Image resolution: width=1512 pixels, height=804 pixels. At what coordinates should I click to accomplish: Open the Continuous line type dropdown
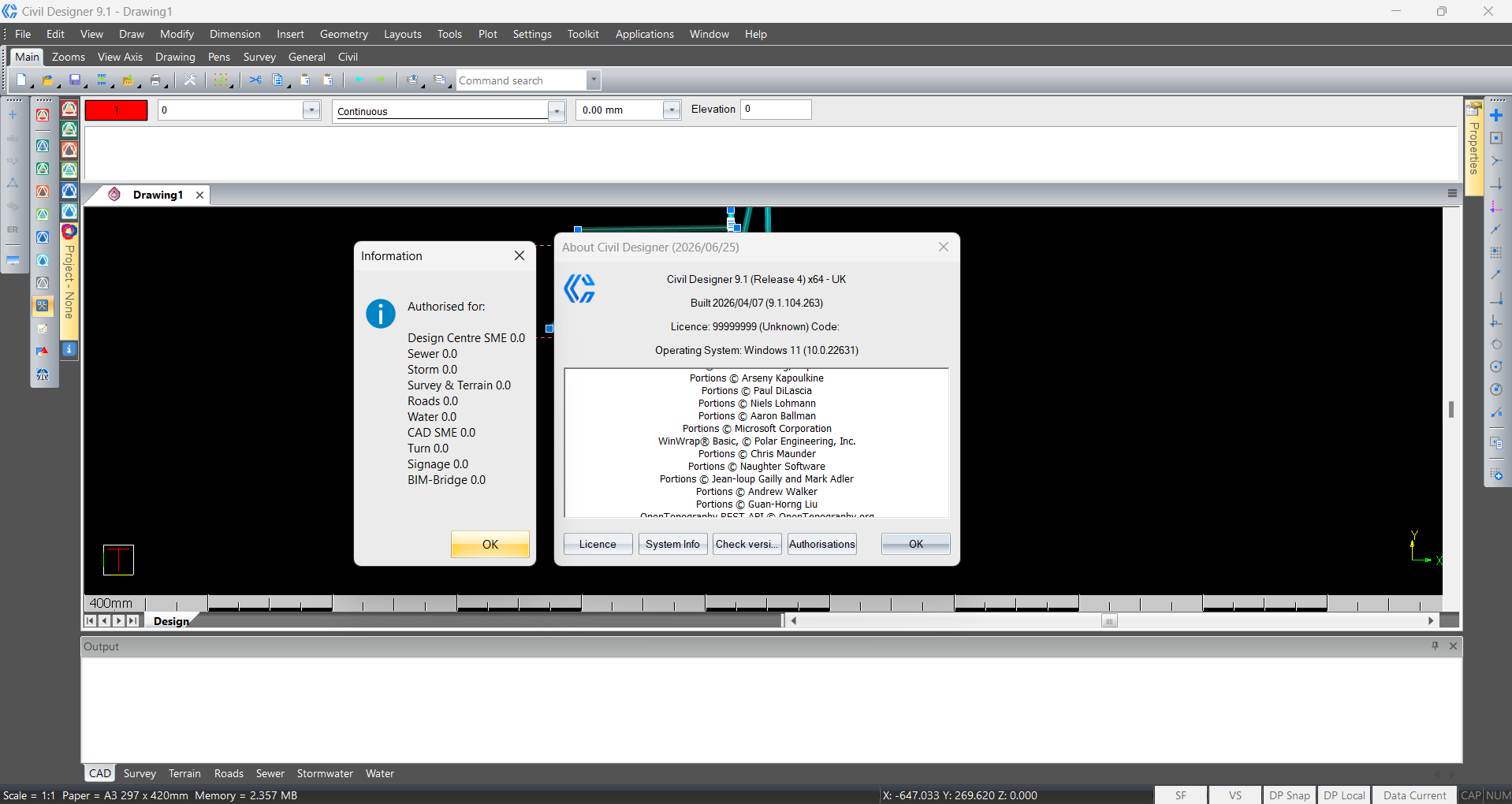pyautogui.click(x=557, y=111)
